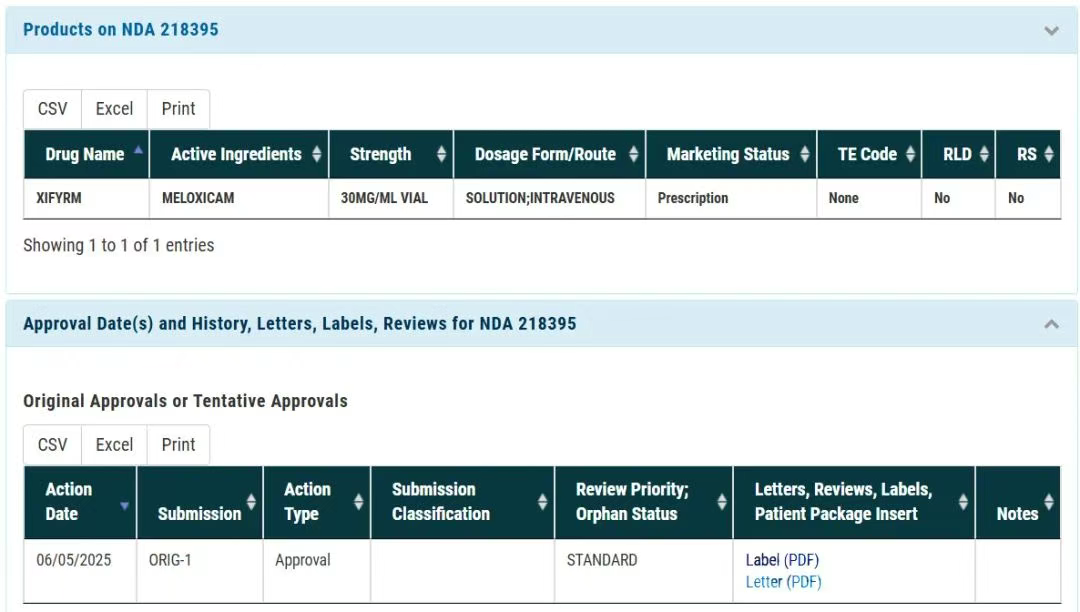
Task: Collapse the Approval Dates and History panel
Action: coord(1051,324)
